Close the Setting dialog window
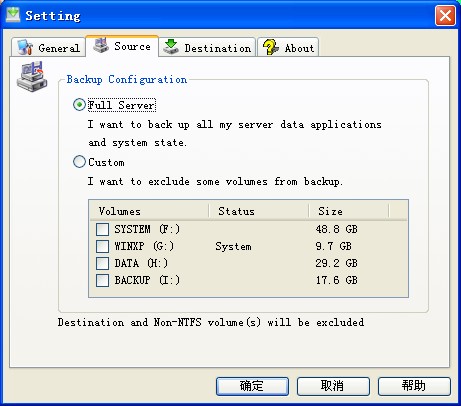Image resolution: width=461 pixels, height=406 pixels. coord(445,15)
